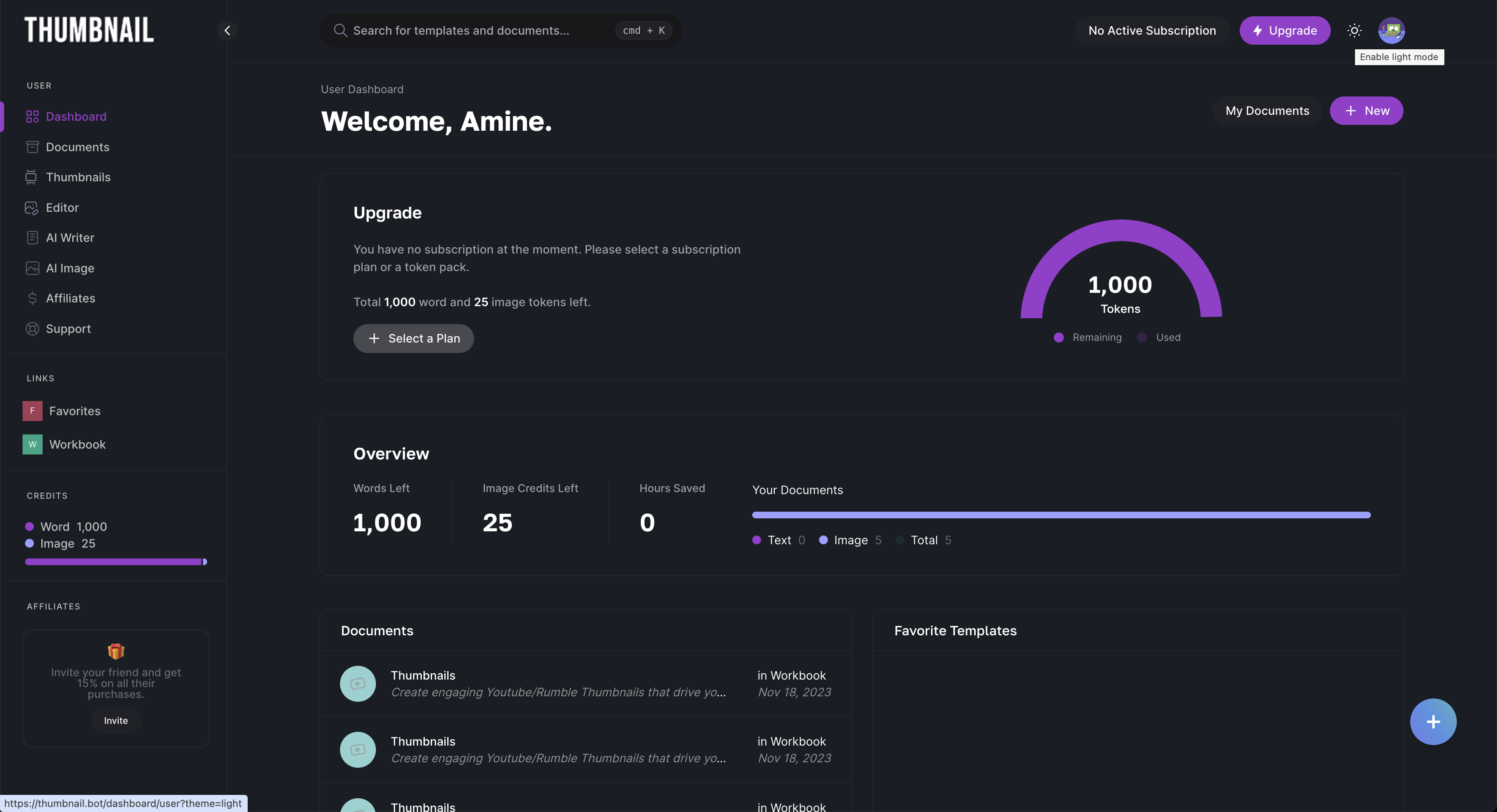Open the Workbook link in sidebar
Image resolution: width=1497 pixels, height=812 pixels.
point(77,444)
